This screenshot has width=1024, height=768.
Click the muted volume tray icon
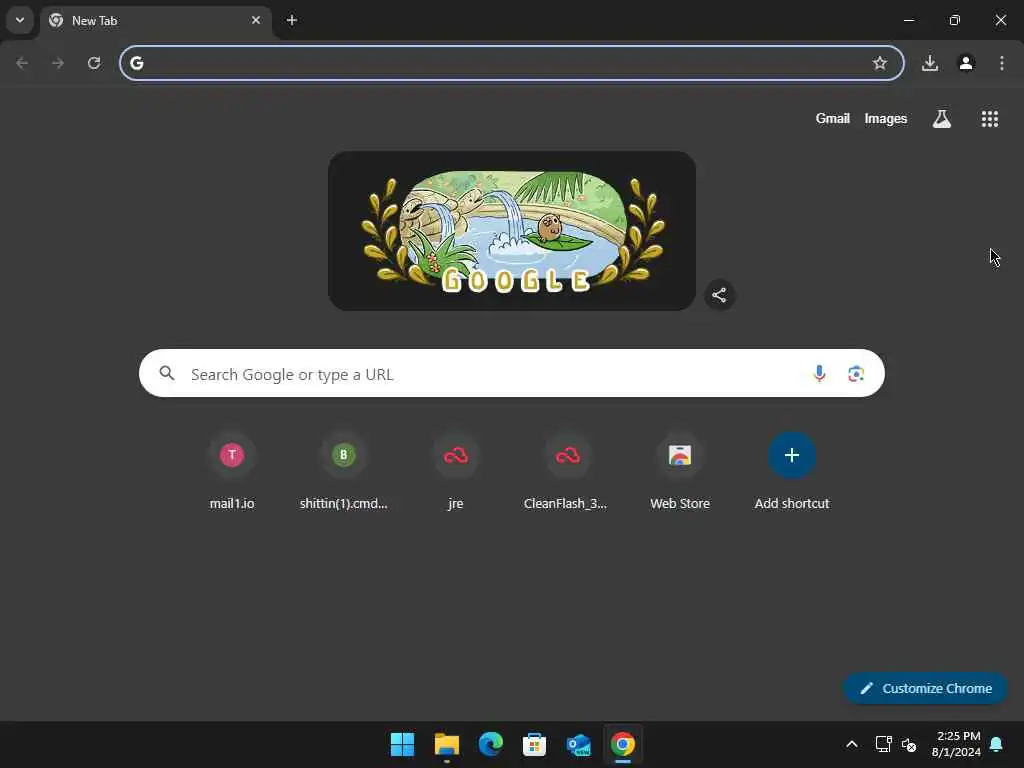(908, 744)
